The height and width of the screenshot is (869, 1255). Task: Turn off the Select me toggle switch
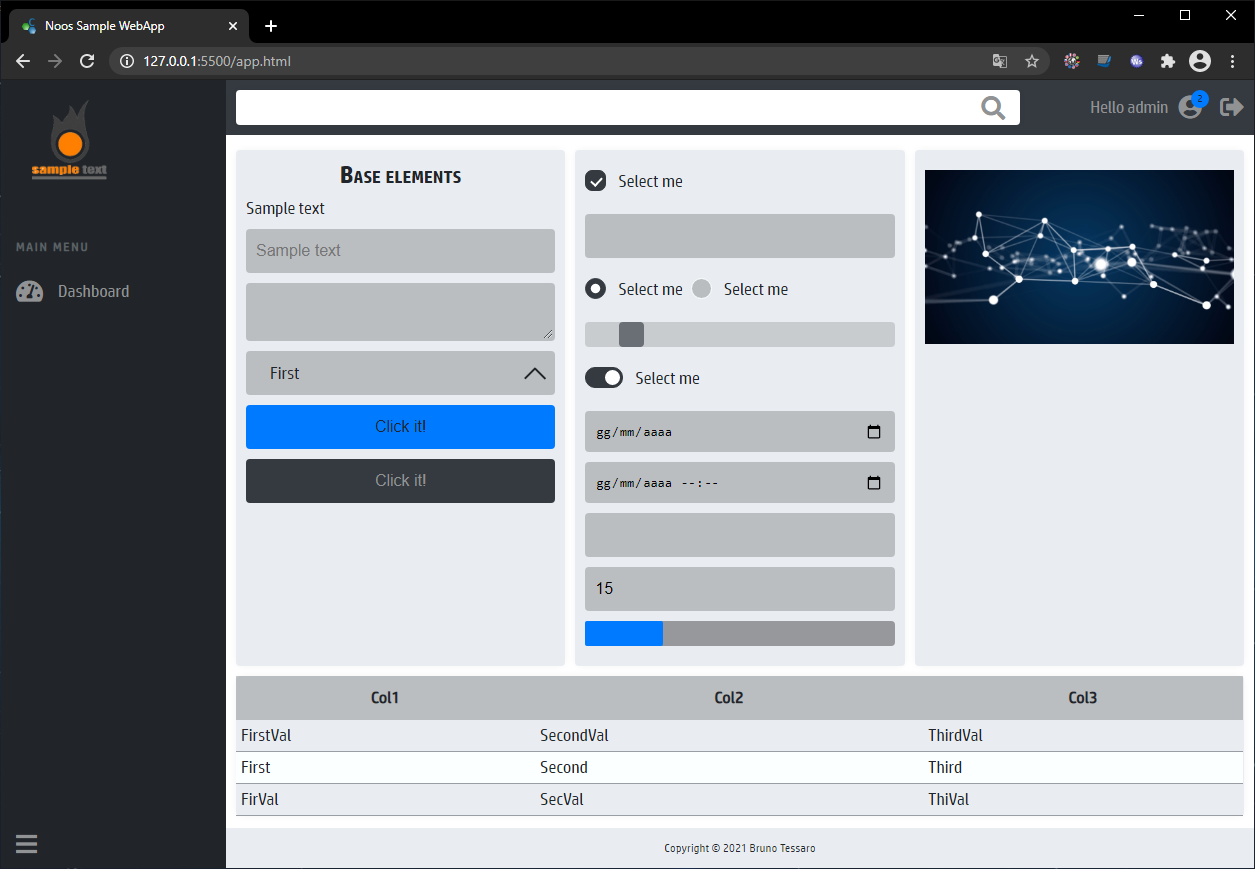(604, 378)
